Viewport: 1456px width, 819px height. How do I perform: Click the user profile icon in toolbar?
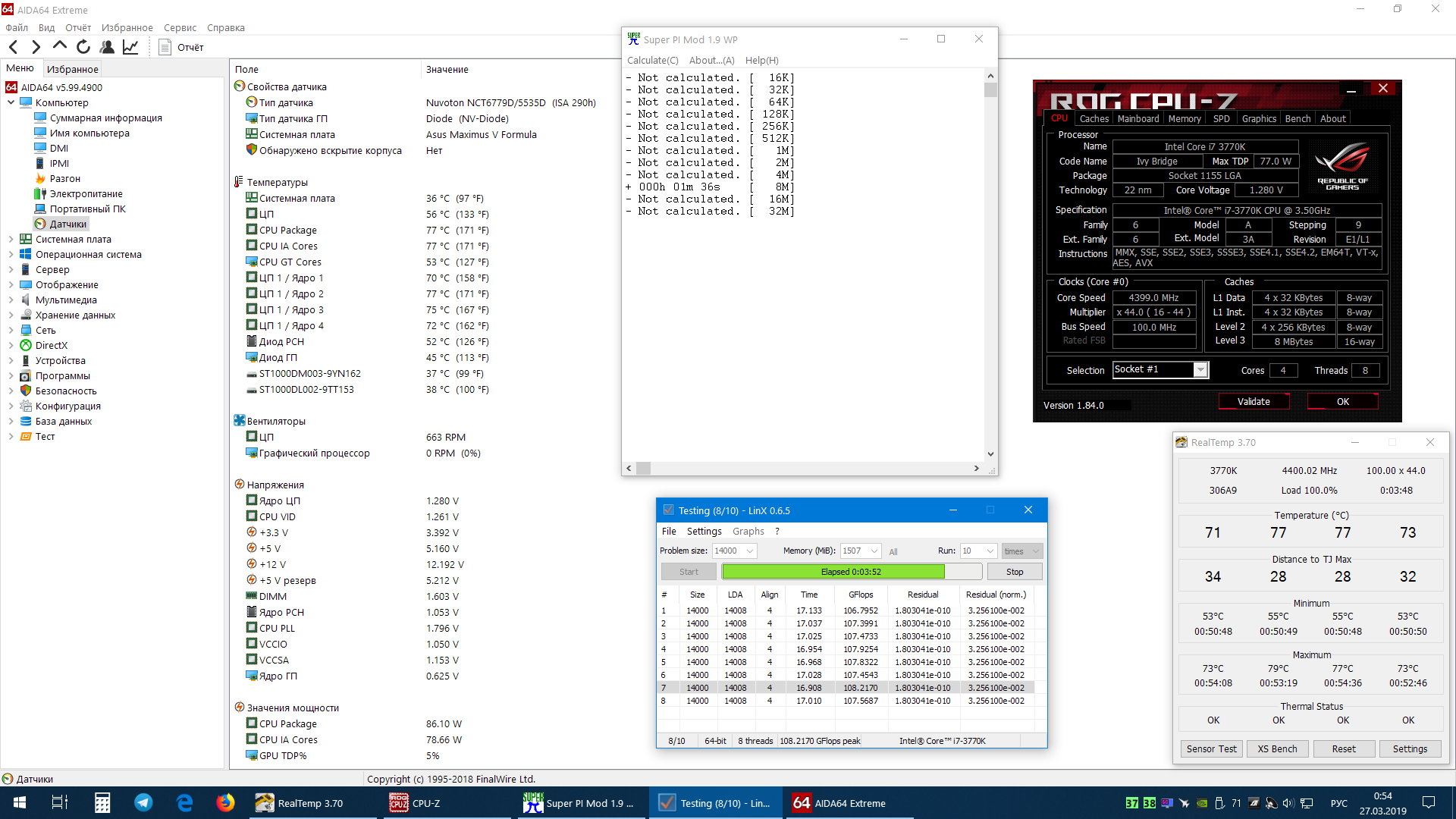(x=107, y=47)
